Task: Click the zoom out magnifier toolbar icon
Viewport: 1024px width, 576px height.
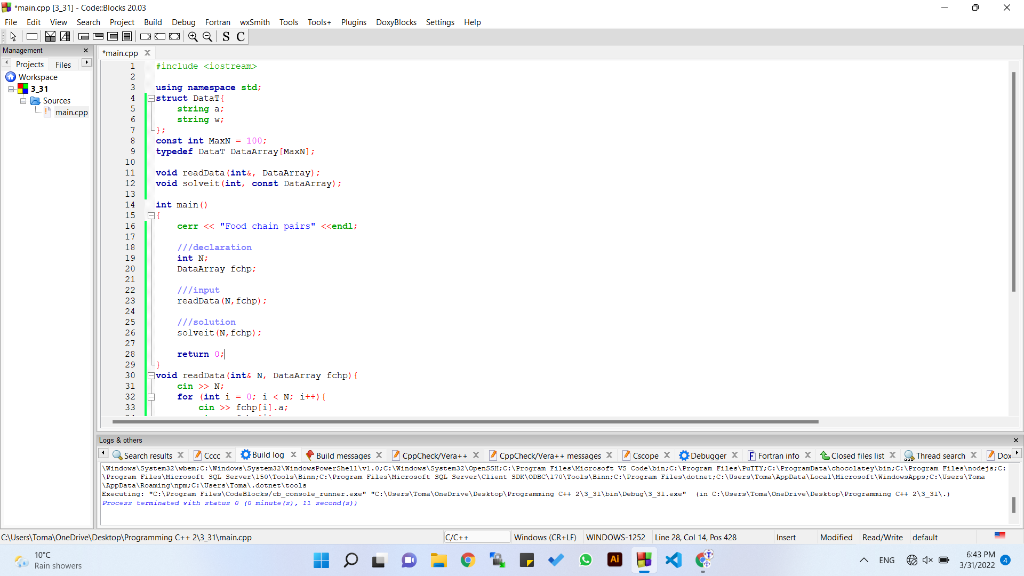Action: coord(206,36)
